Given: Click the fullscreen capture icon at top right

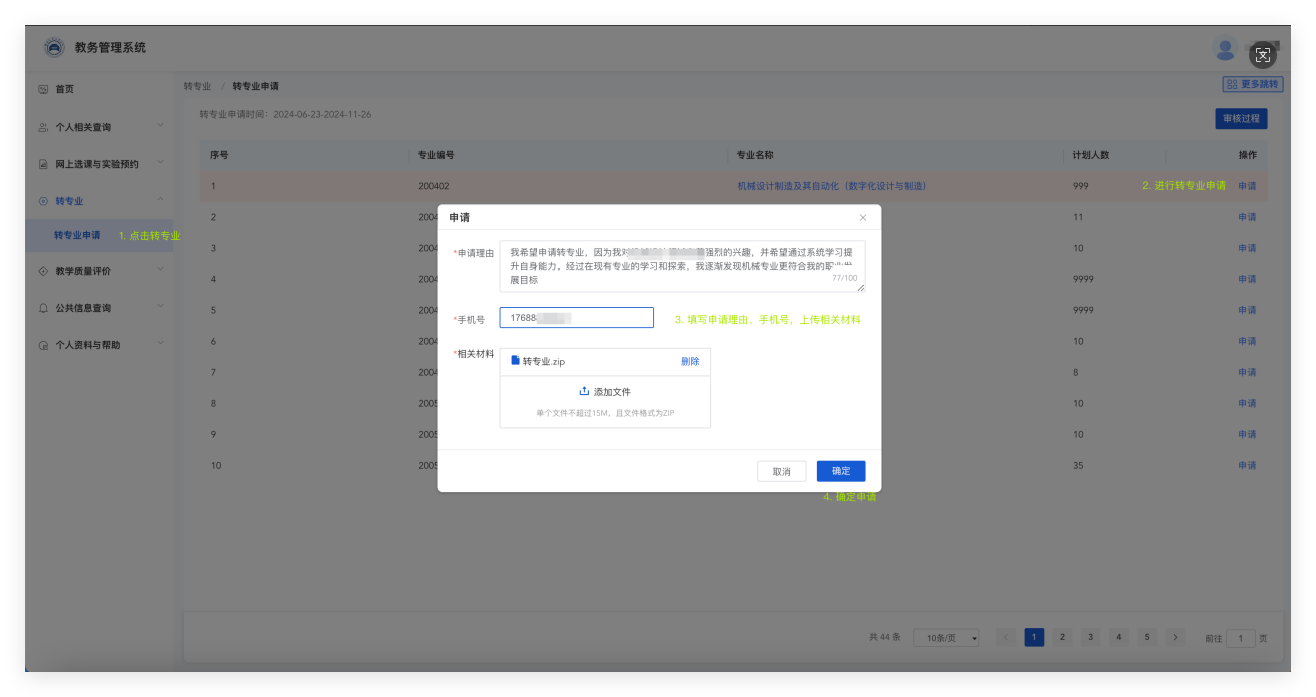Looking at the screenshot, I should coord(1262,55).
